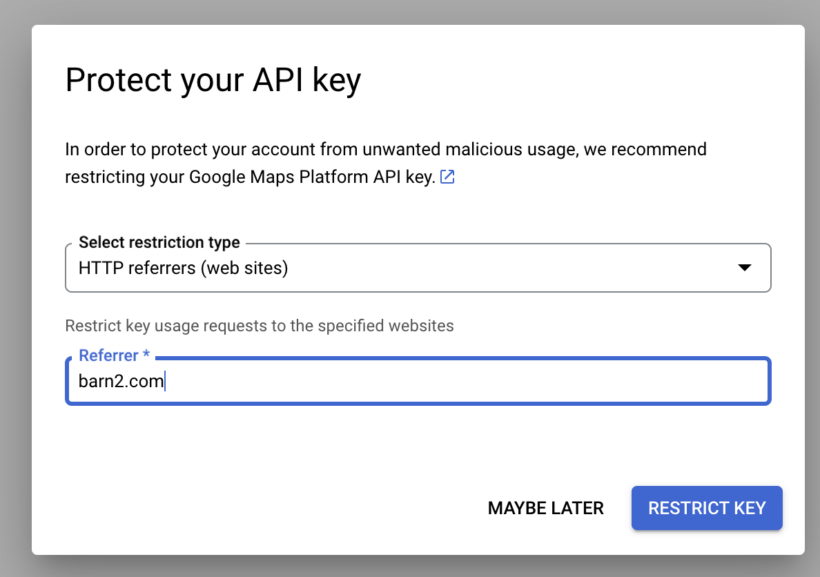Click the helper text about specified websites
The height and width of the screenshot is (577, 820).
(259, 325)
